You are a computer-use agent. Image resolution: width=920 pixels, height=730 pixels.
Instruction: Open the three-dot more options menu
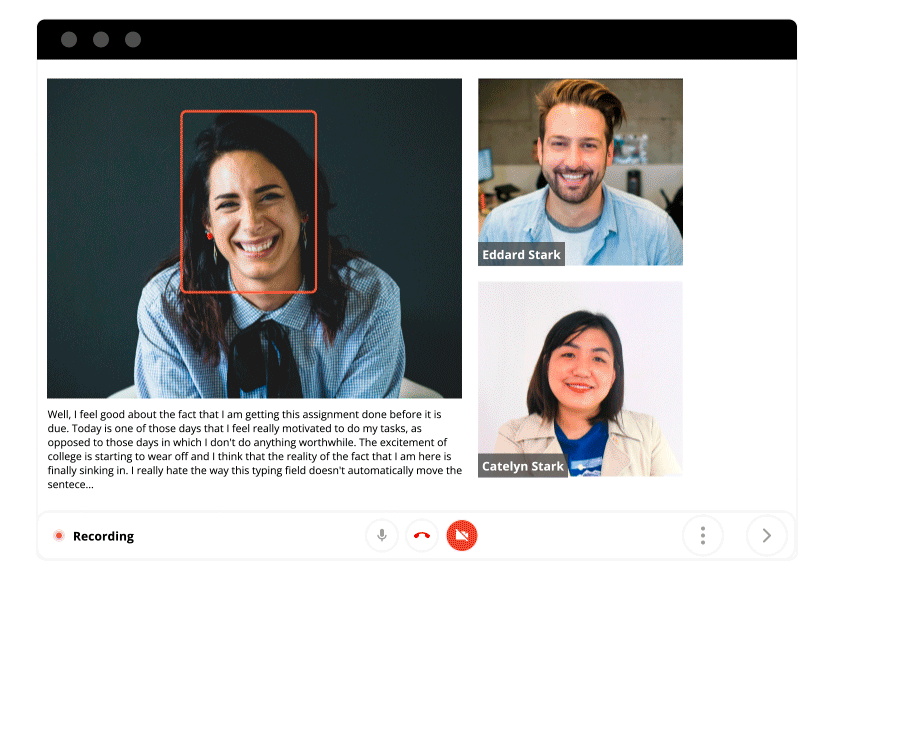coord(703,536)
